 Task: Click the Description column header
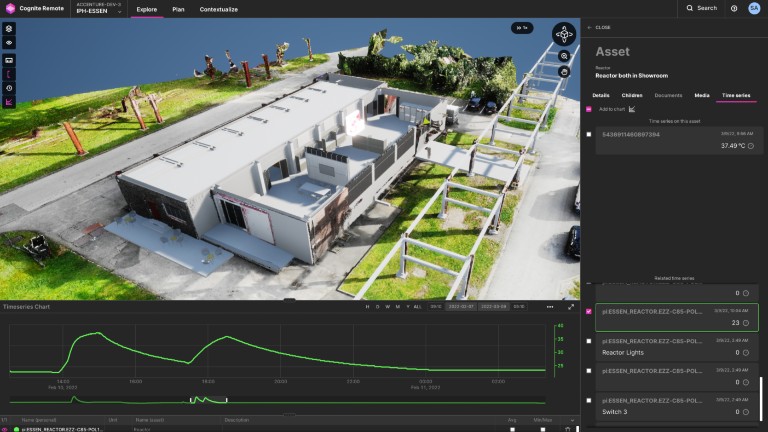coord(237,420)
